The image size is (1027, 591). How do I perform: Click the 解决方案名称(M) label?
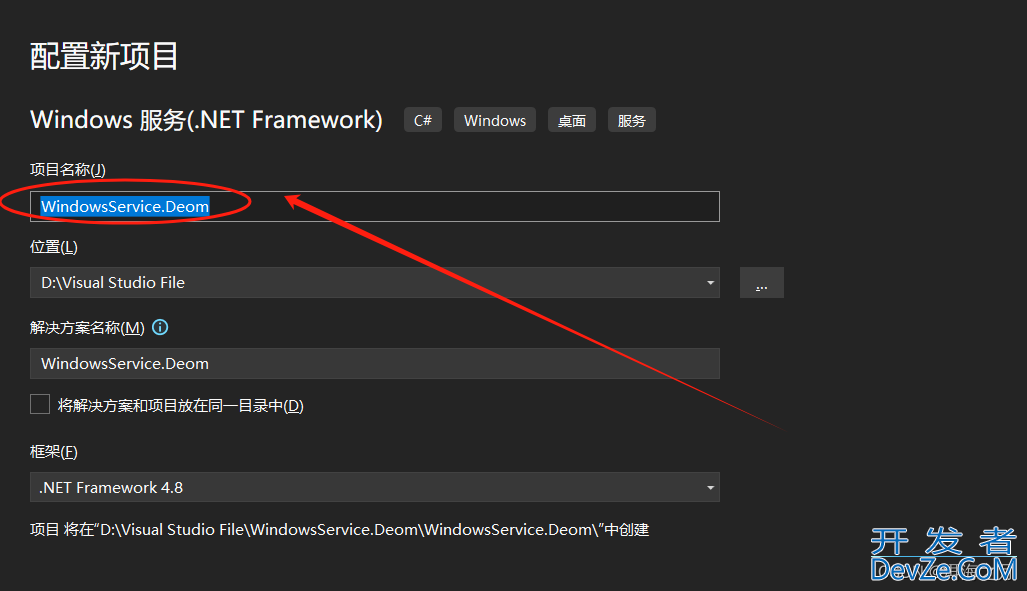click(87, 328)
